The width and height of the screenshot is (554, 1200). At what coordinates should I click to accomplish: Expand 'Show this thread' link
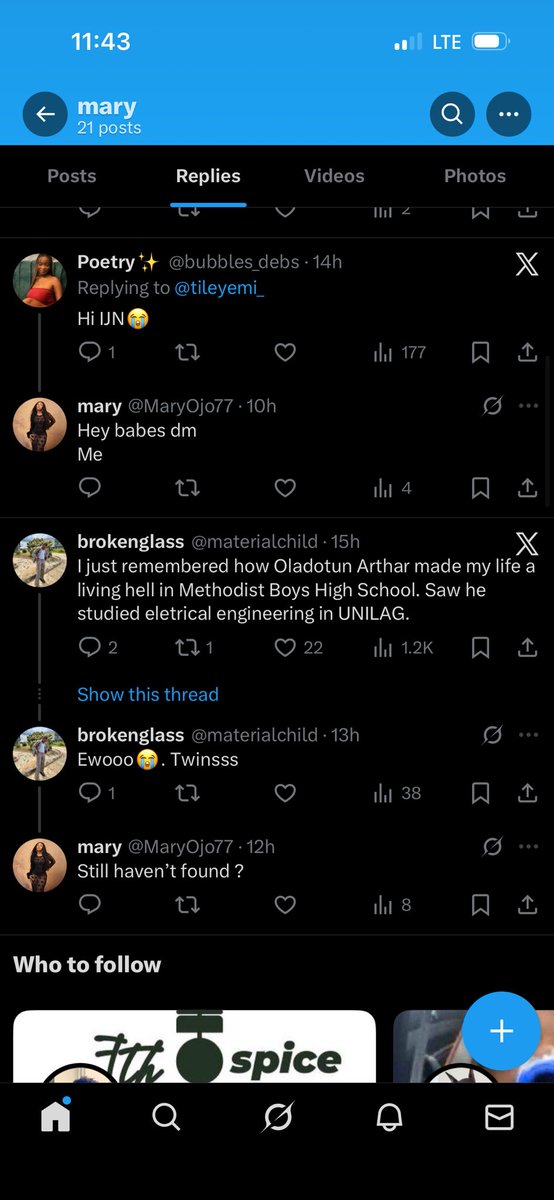click(x=148, y=694)
